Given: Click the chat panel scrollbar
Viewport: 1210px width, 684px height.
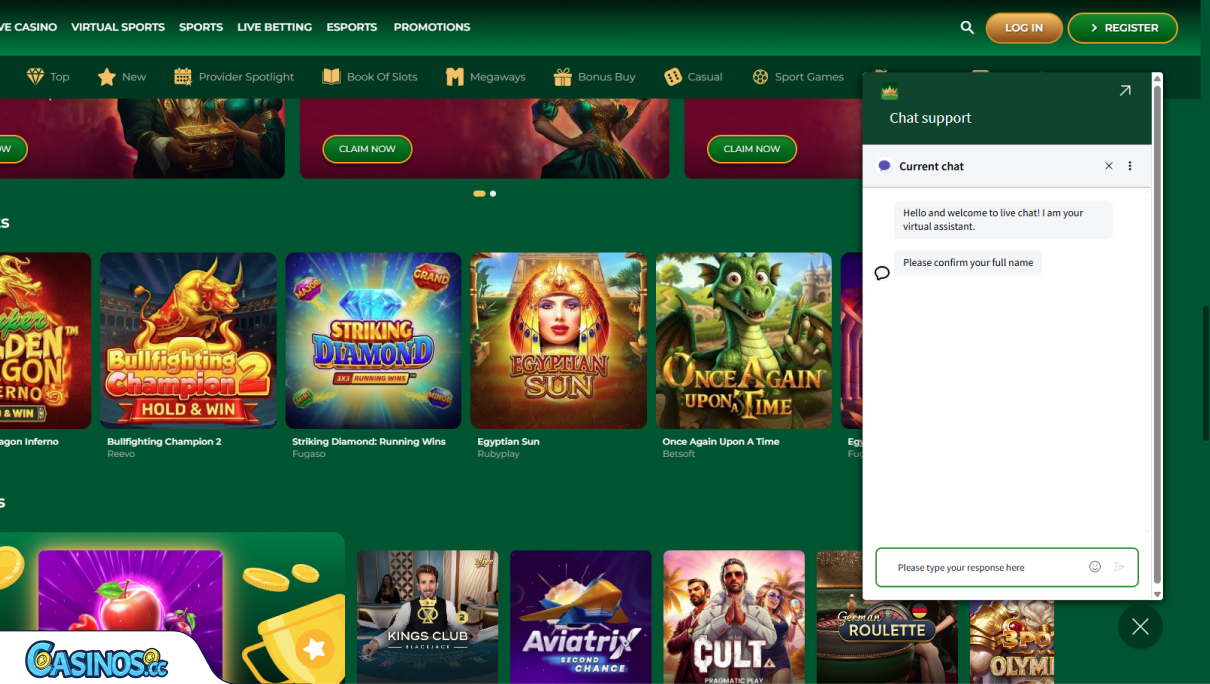Looking at the screenshot, I should tap(1158, 336).
